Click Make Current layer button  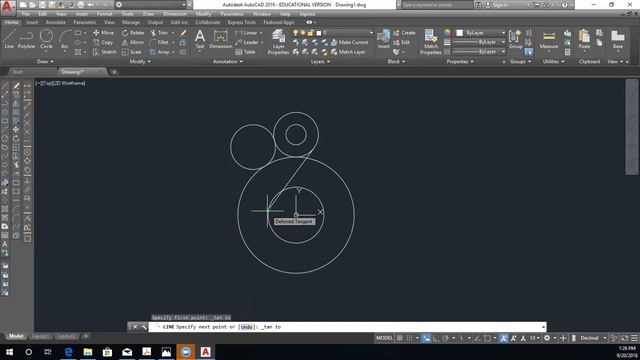pos(349,42)
